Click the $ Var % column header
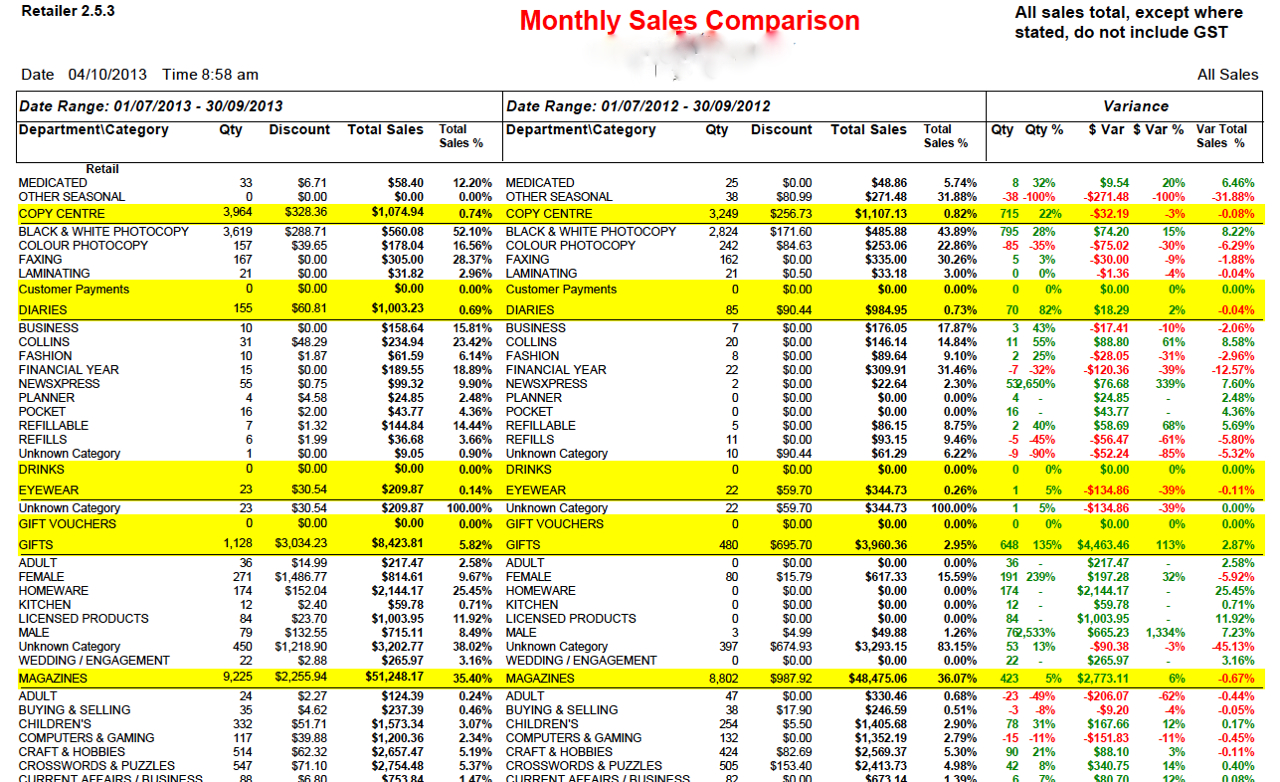This screenshot has width=1280, height=782. tap(1158, 130)
